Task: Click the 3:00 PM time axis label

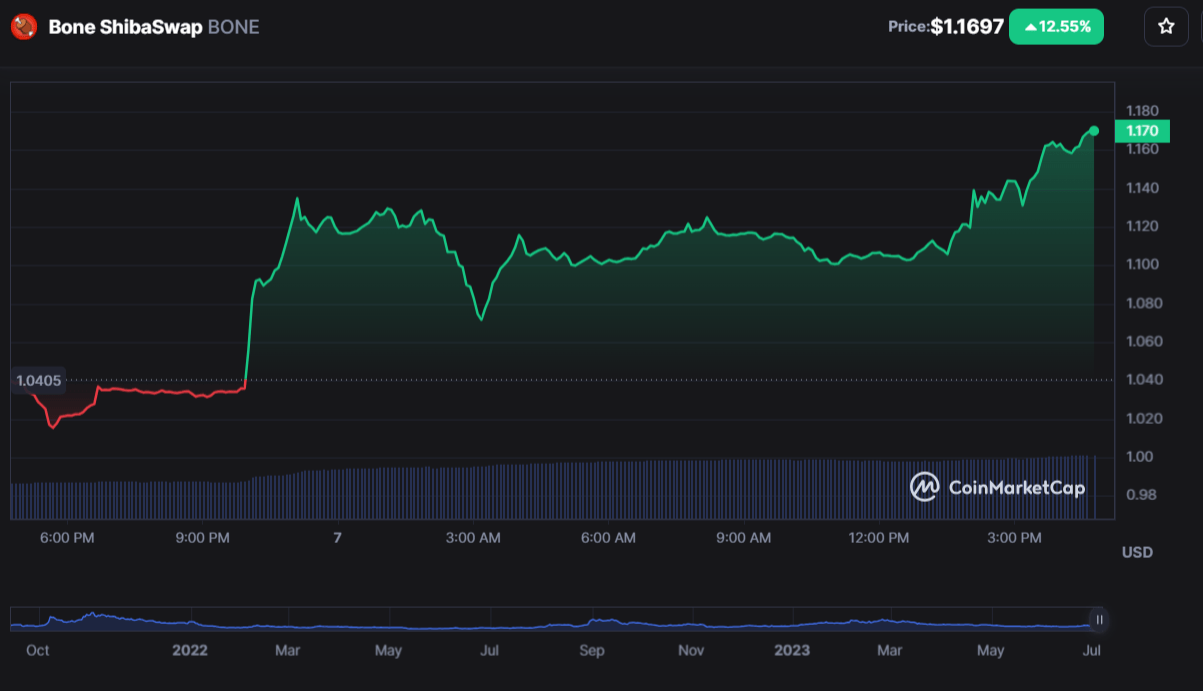Action: tap(1014, 538)
